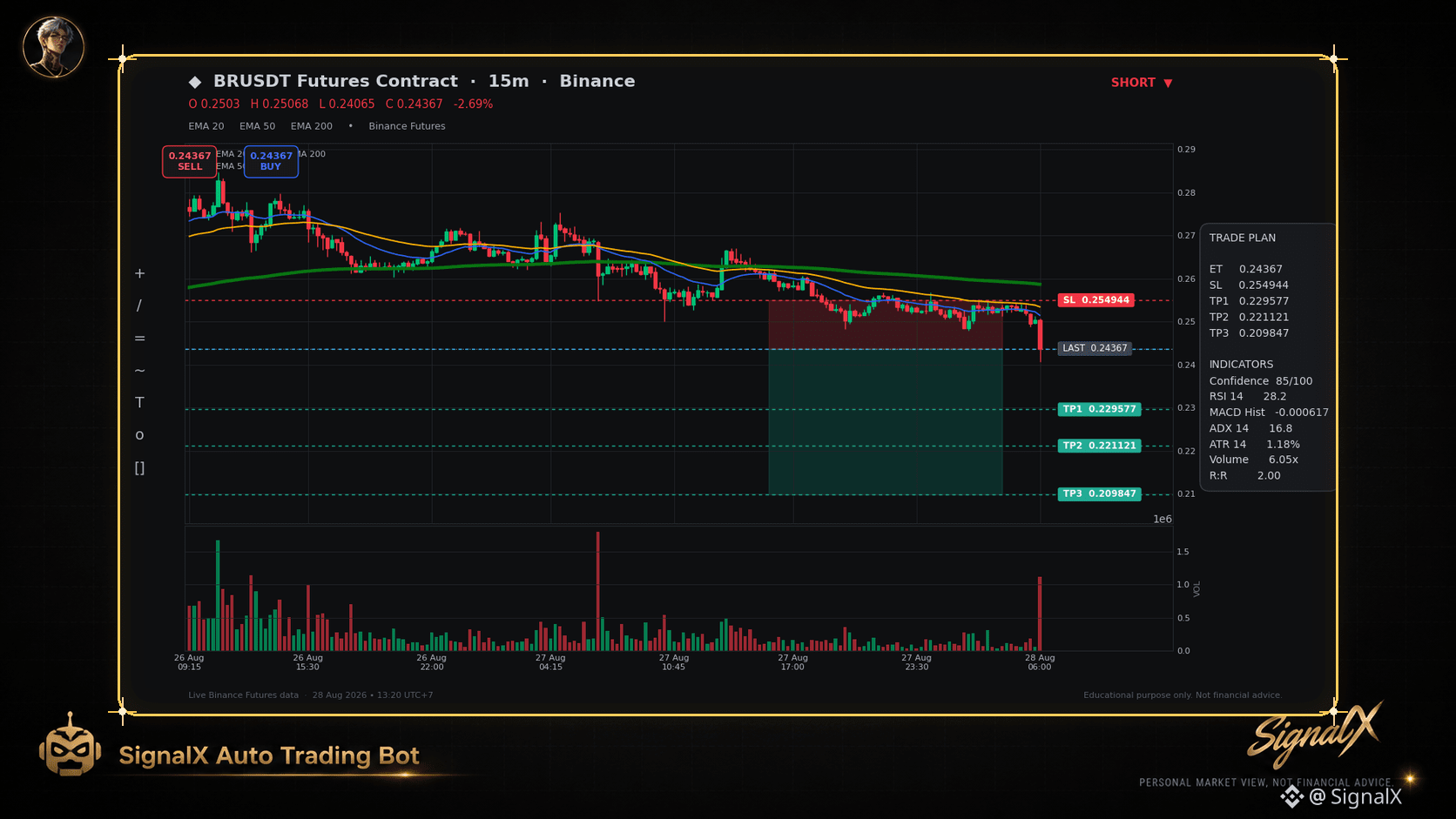1456x819 pixels.
Task: Click the R:R 2.00 indicator row
Action: 1245,476
